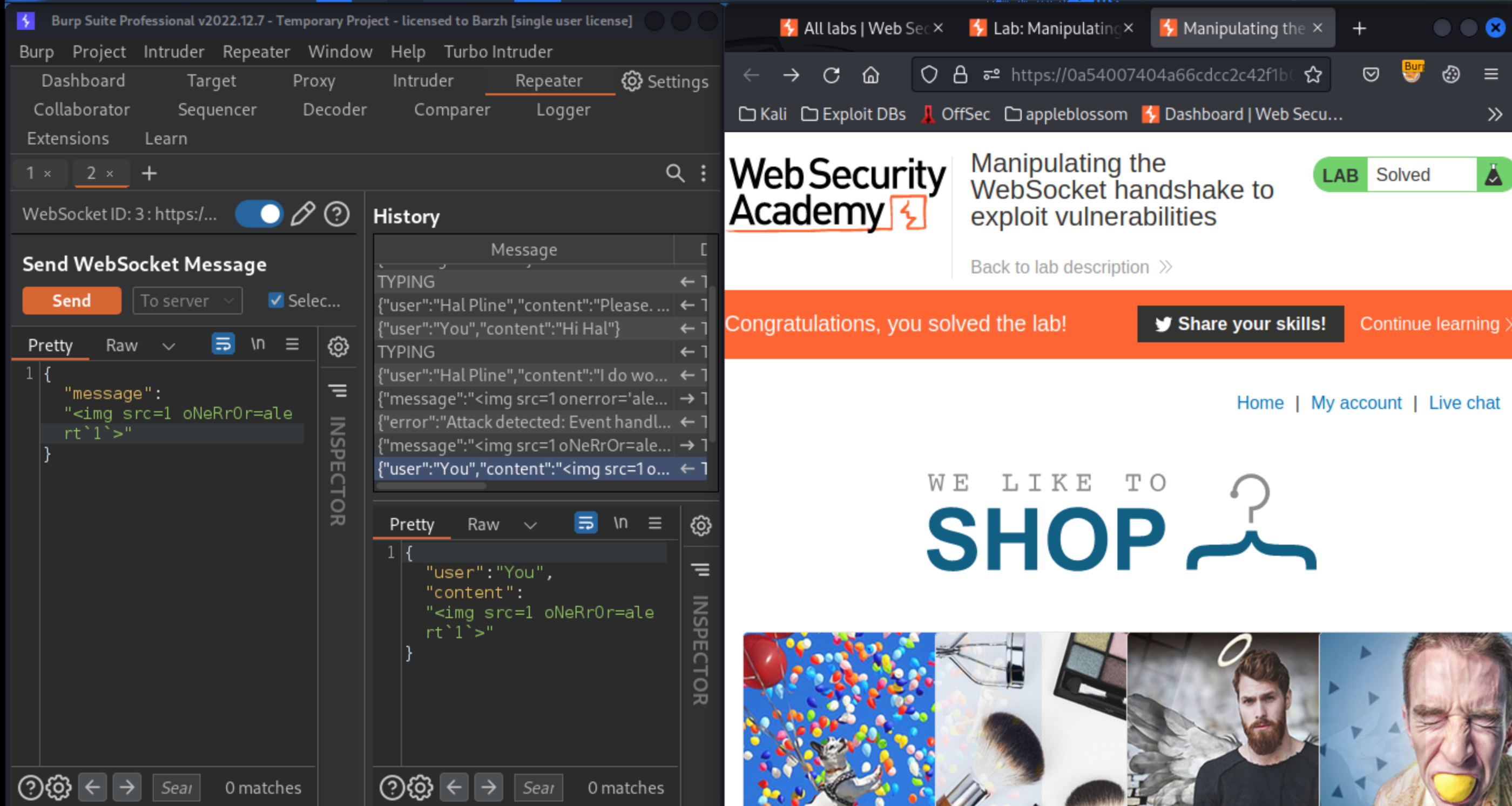Open the Project menu in Burp
Image resolution: width=1512 pixels, height=806 pixels.
pos(99,52)
